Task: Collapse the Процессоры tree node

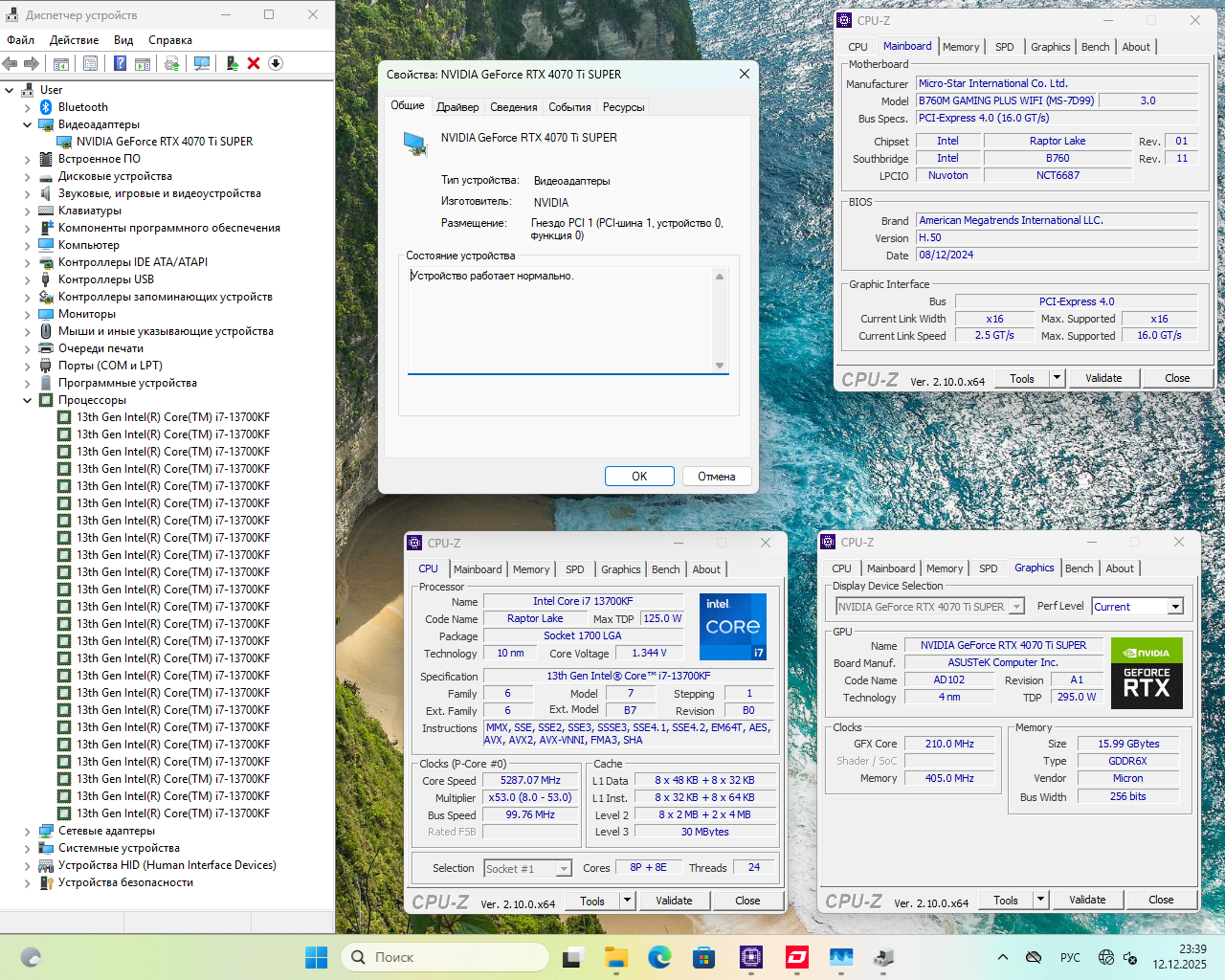Action: [27, 400]
